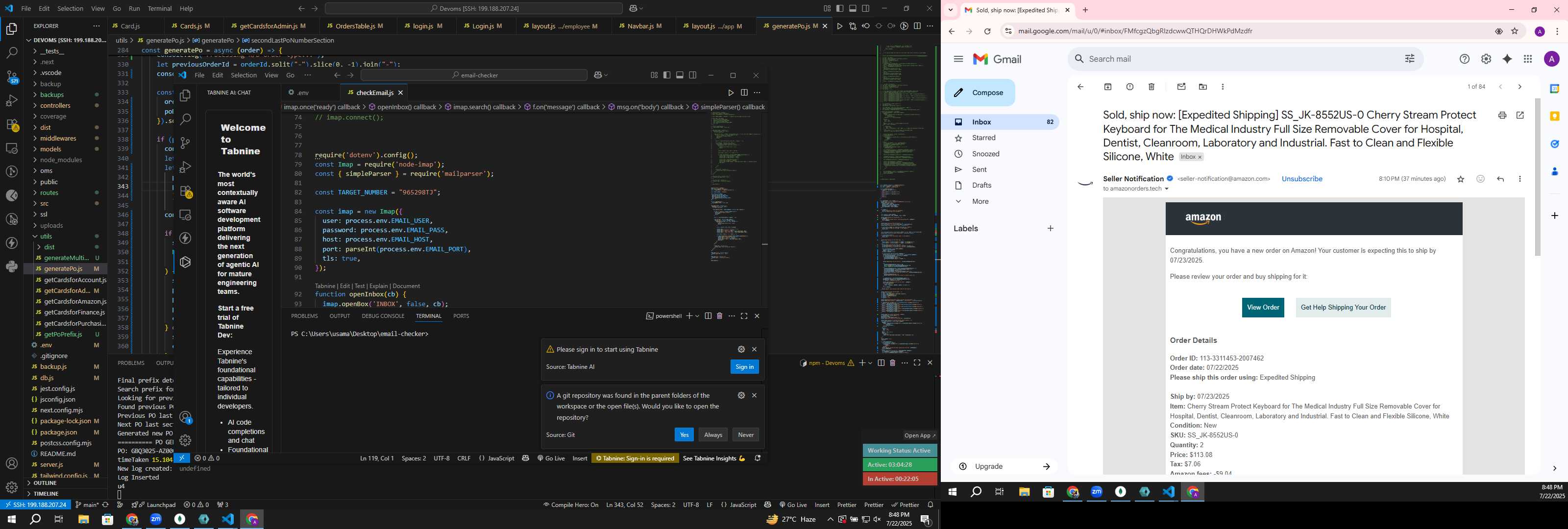Open Run and Debug in Devoms activity bar
The height and width of the screenshot is (529, 1568).
(x=12, y=101)
